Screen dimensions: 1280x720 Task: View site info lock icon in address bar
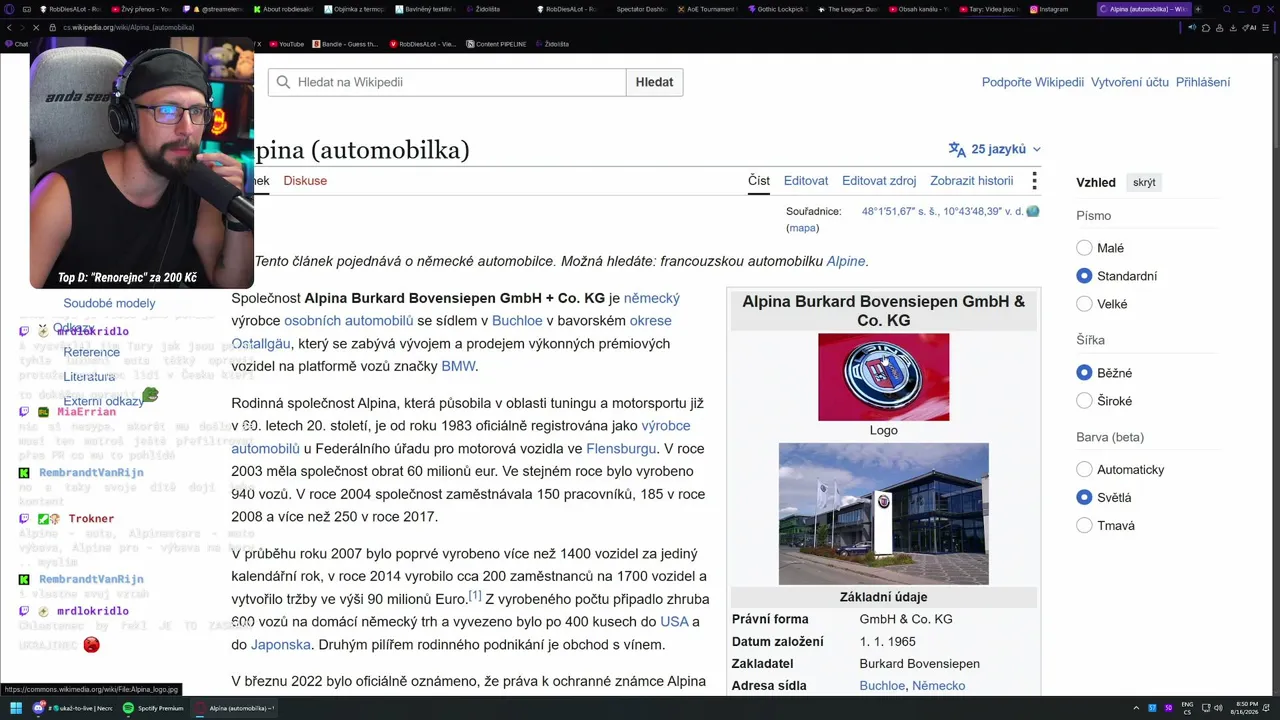(53, 27)
